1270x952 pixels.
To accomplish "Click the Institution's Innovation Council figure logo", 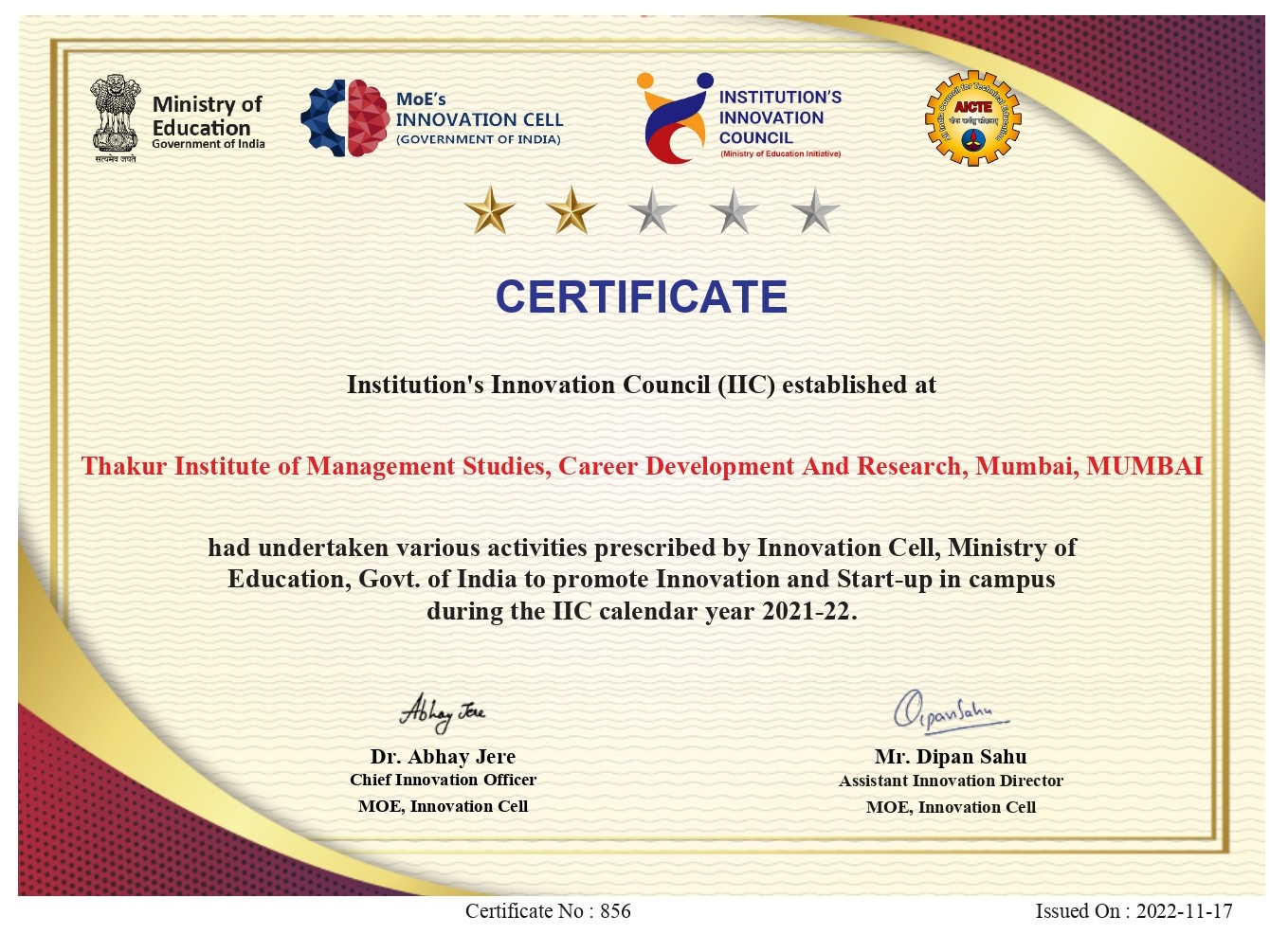I will coord(675,118).
